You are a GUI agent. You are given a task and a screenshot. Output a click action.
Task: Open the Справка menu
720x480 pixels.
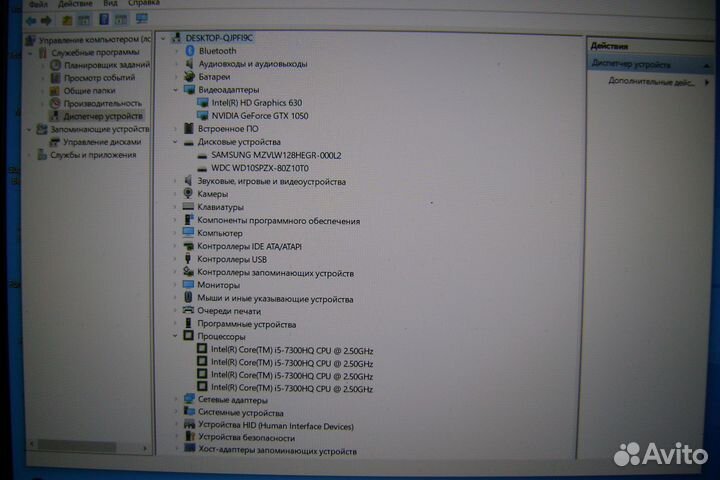point(144,3)
